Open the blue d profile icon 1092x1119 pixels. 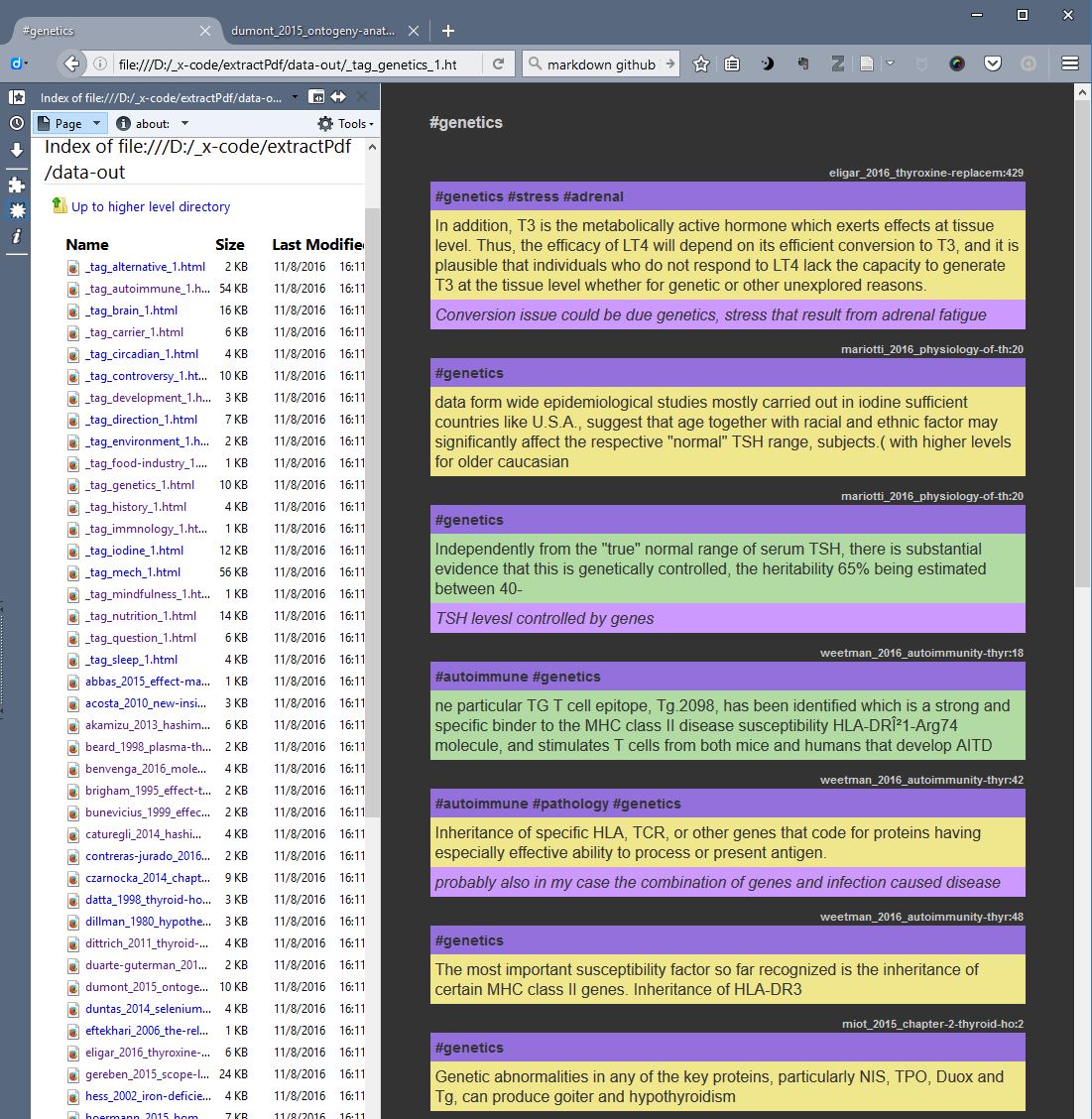click(17, 63)
